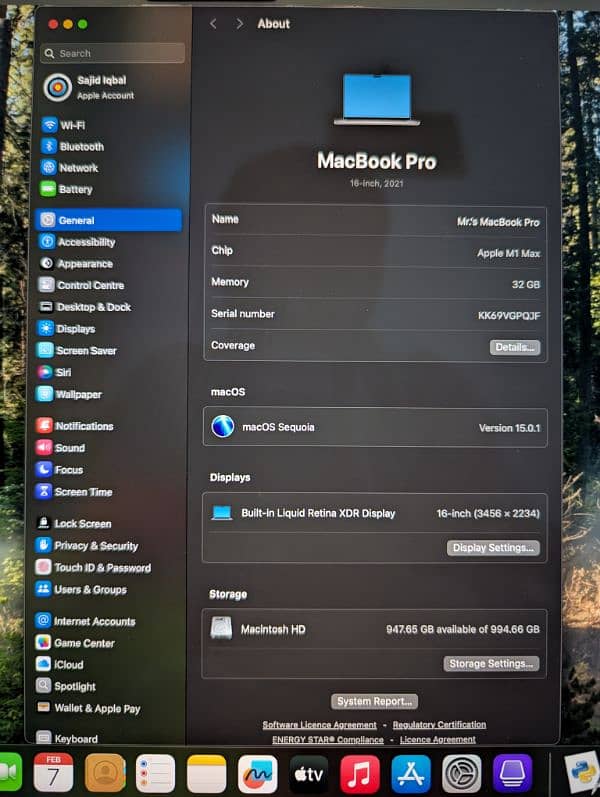
Task: Open Privacy & Security section
Action: (95, 546)
